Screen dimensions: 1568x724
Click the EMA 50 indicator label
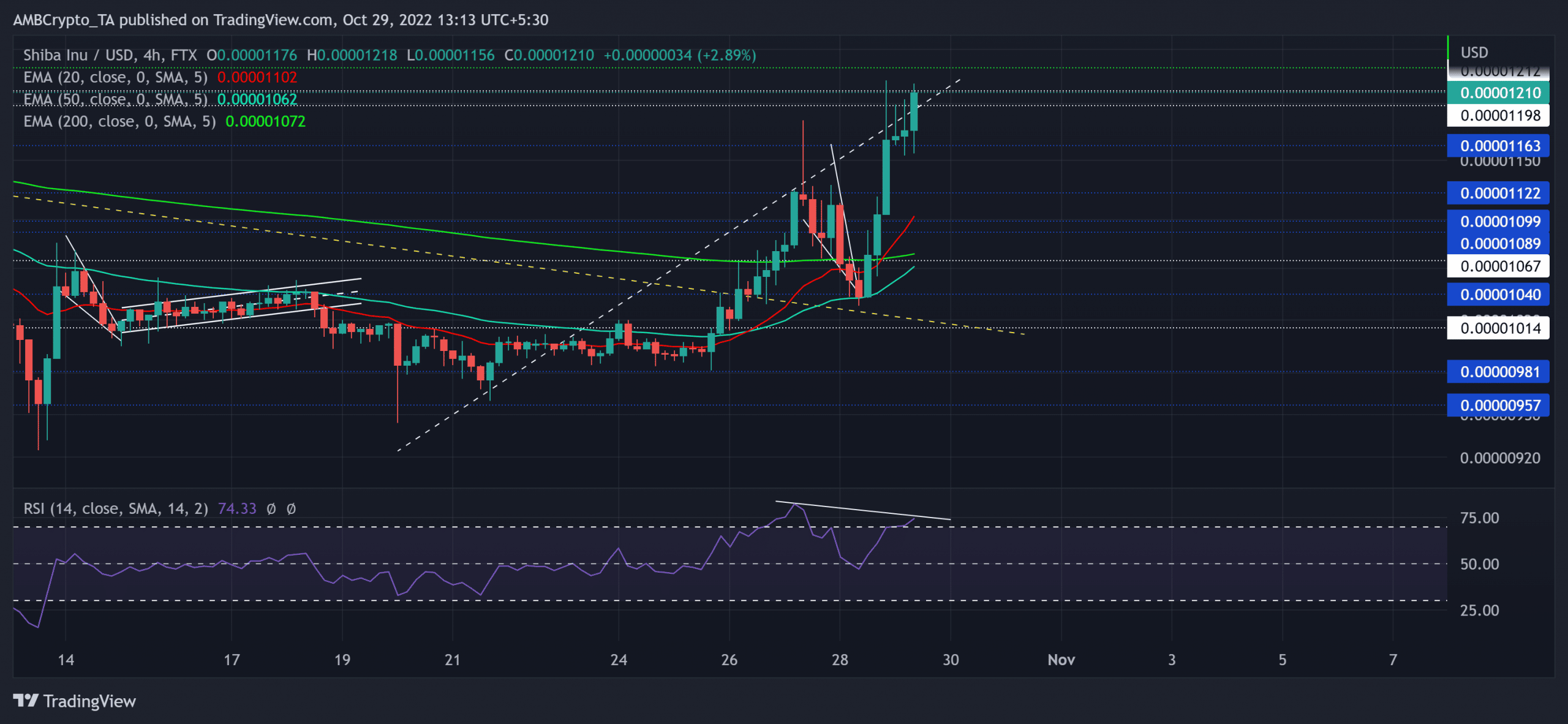(115, 99)
